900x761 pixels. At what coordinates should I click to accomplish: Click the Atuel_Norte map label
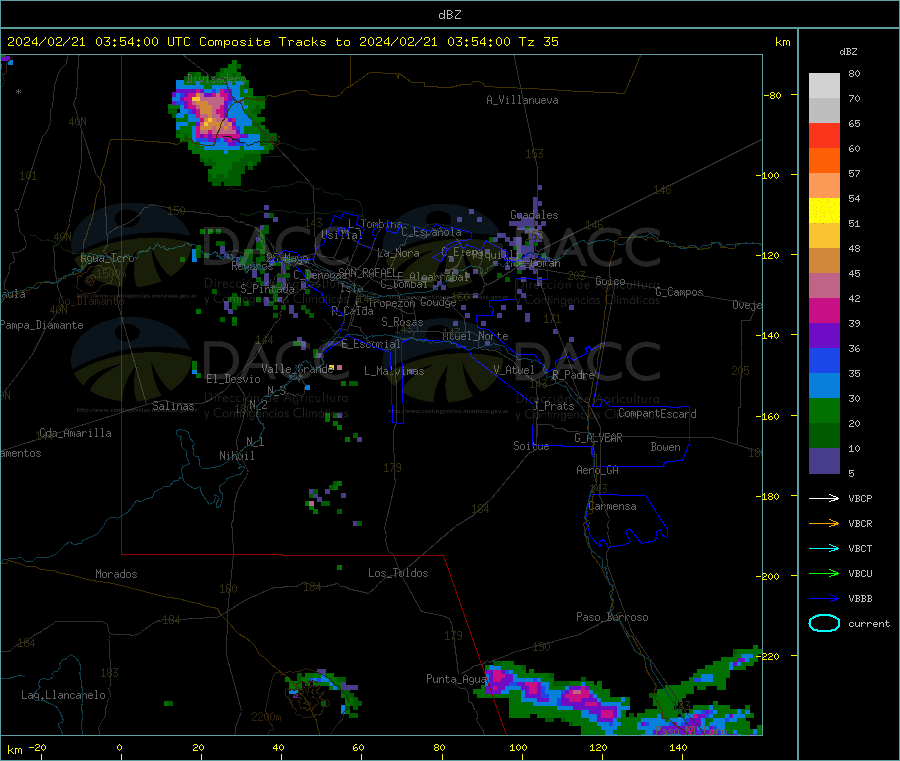(475, 336)
